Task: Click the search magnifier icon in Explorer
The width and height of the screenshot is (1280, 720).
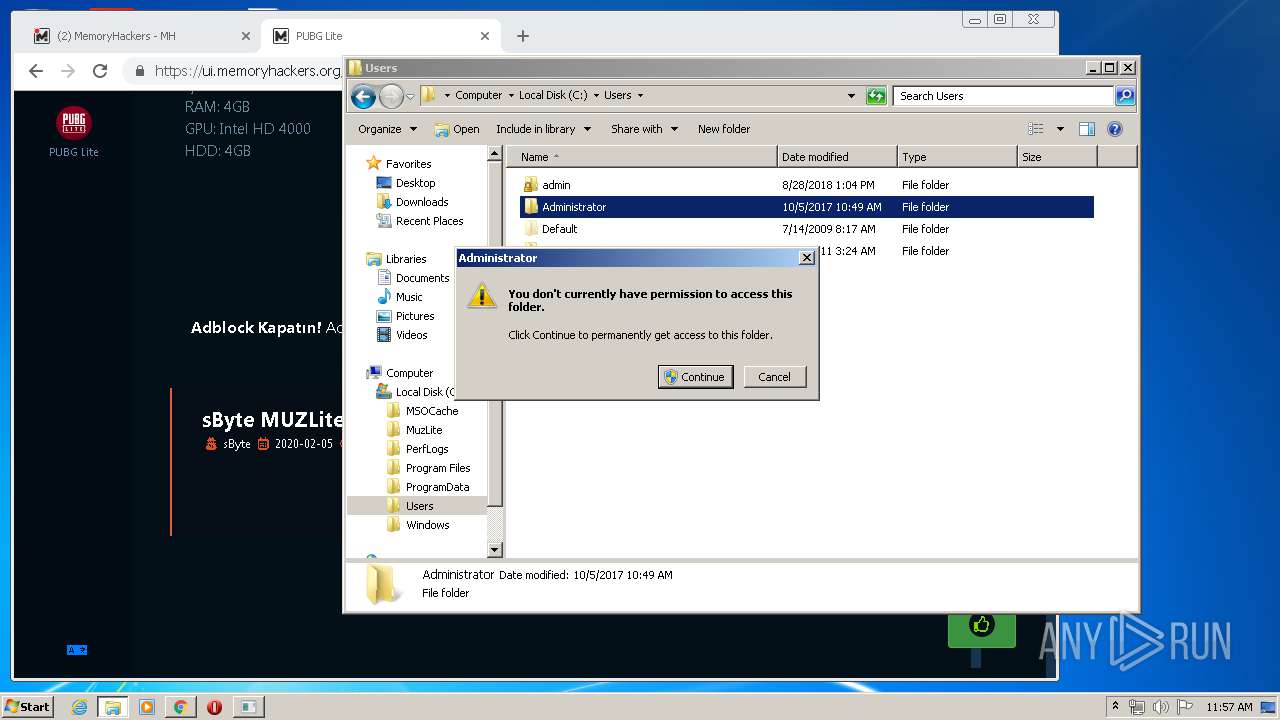Action: click(x=1125, y=96)
